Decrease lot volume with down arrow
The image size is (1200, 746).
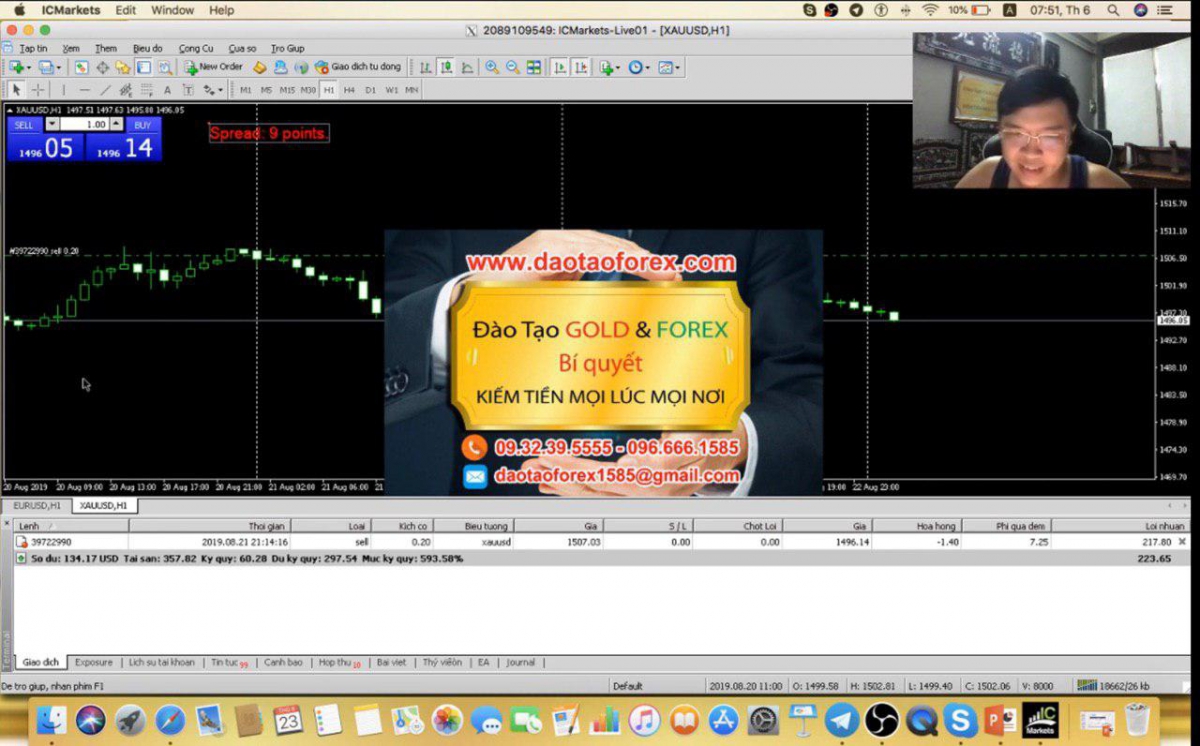tap(52, 125)
